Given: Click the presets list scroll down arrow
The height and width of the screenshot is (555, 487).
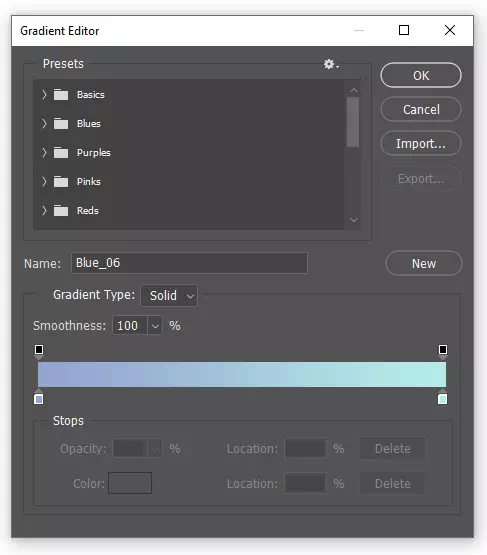Looking at the screenshot, I should point(354,220).
